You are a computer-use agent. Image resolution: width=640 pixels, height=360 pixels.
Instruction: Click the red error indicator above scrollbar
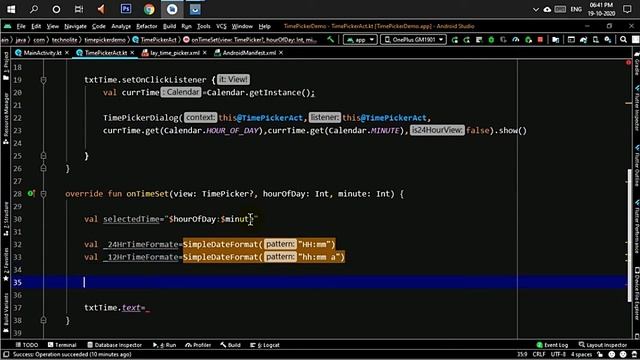click(629, 62)
